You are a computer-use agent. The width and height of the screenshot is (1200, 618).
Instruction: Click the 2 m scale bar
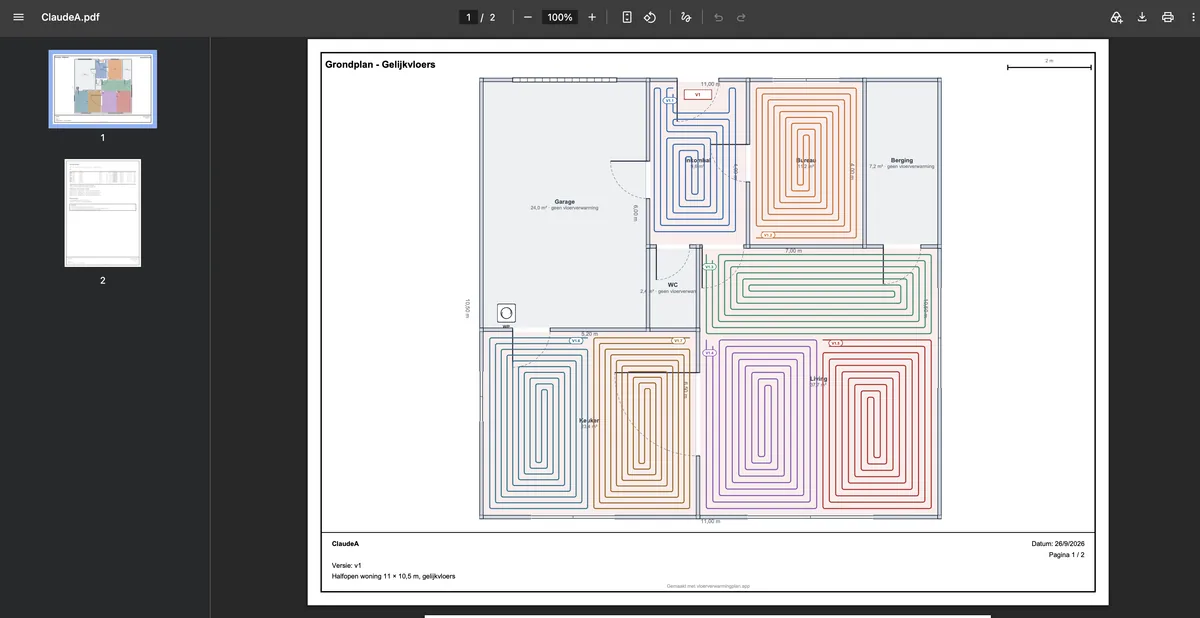tap(1049, 66)
